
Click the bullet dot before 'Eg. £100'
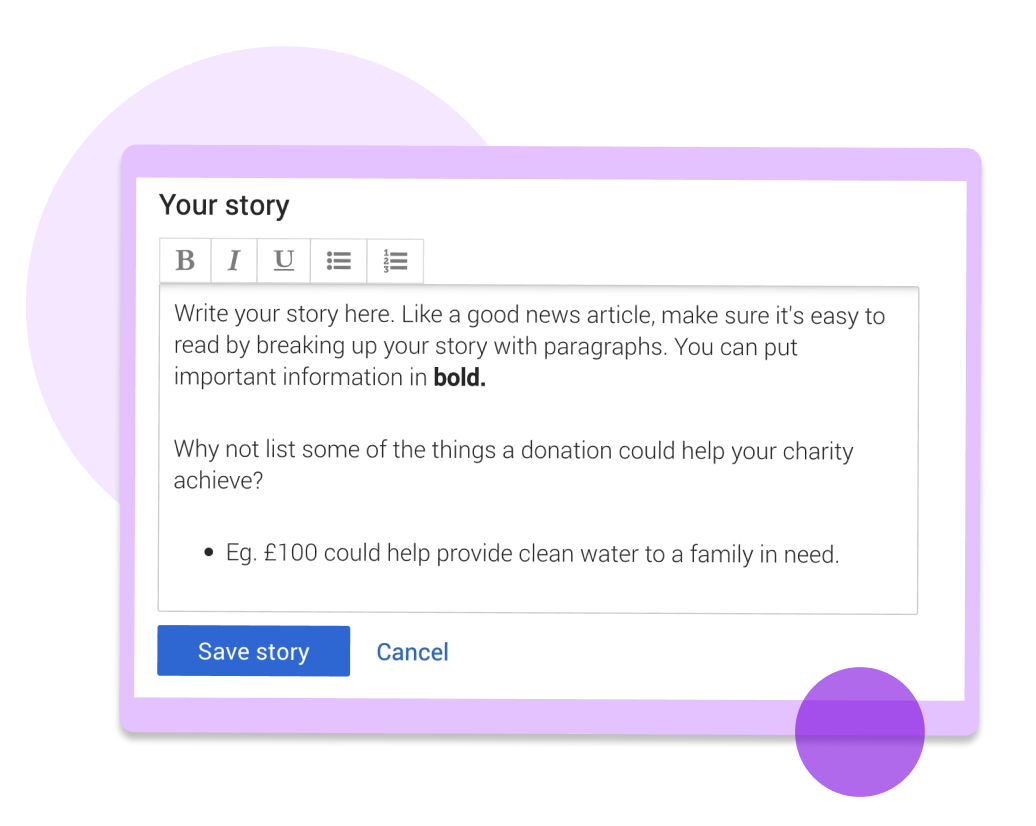209,552
